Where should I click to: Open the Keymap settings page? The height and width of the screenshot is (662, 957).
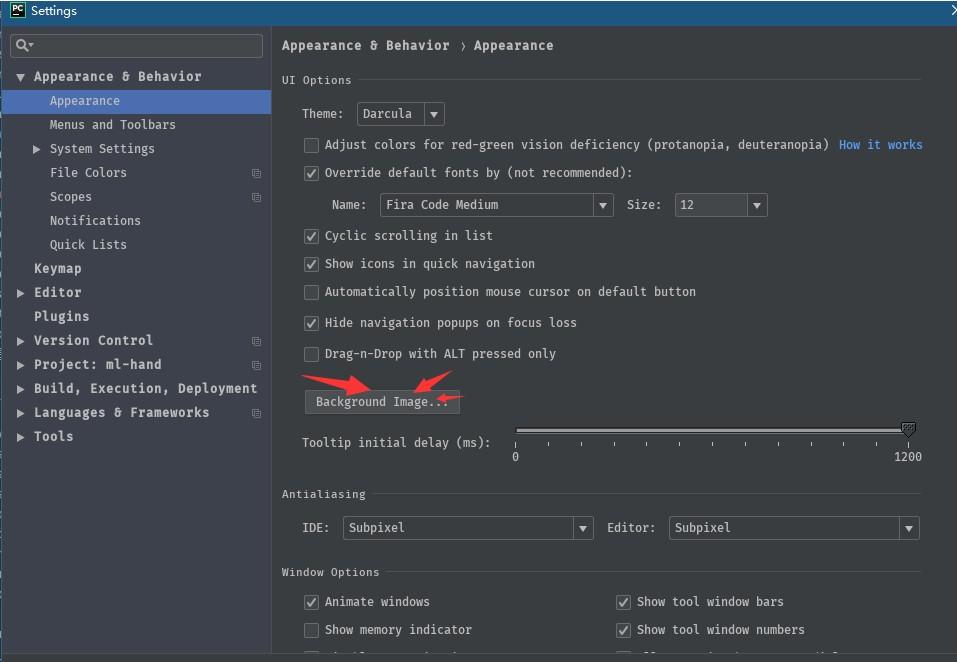57,269
